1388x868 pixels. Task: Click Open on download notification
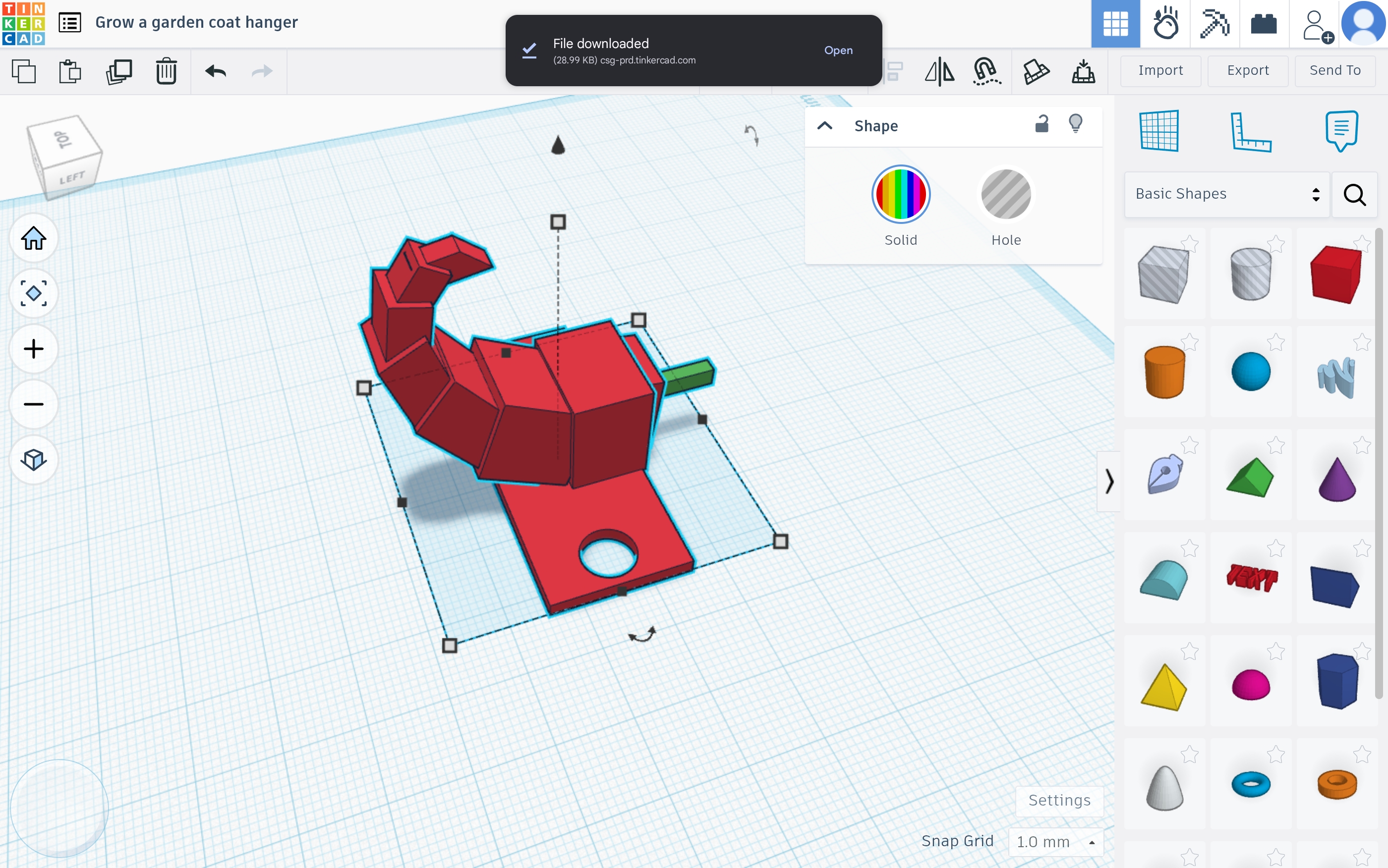pos(838,51)
